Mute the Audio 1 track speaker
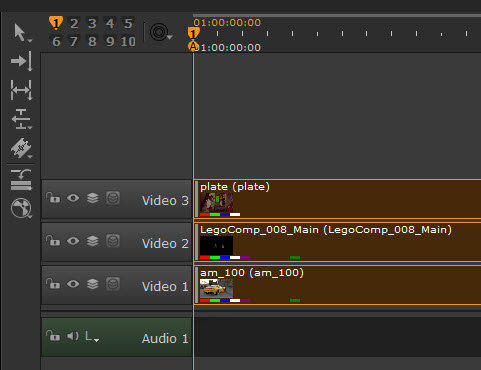481x370 pixels. pos(73,336)
